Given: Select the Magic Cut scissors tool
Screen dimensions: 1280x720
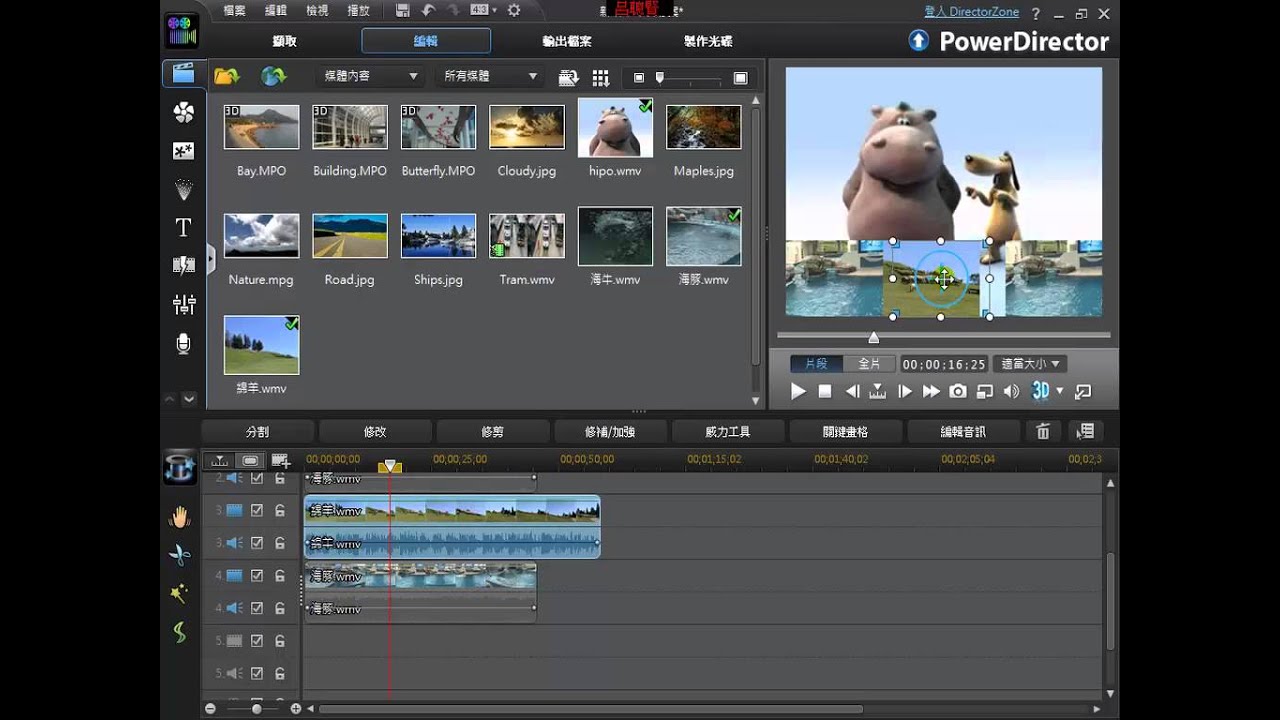Looking at the screenshot, I should tap(179, 555).
